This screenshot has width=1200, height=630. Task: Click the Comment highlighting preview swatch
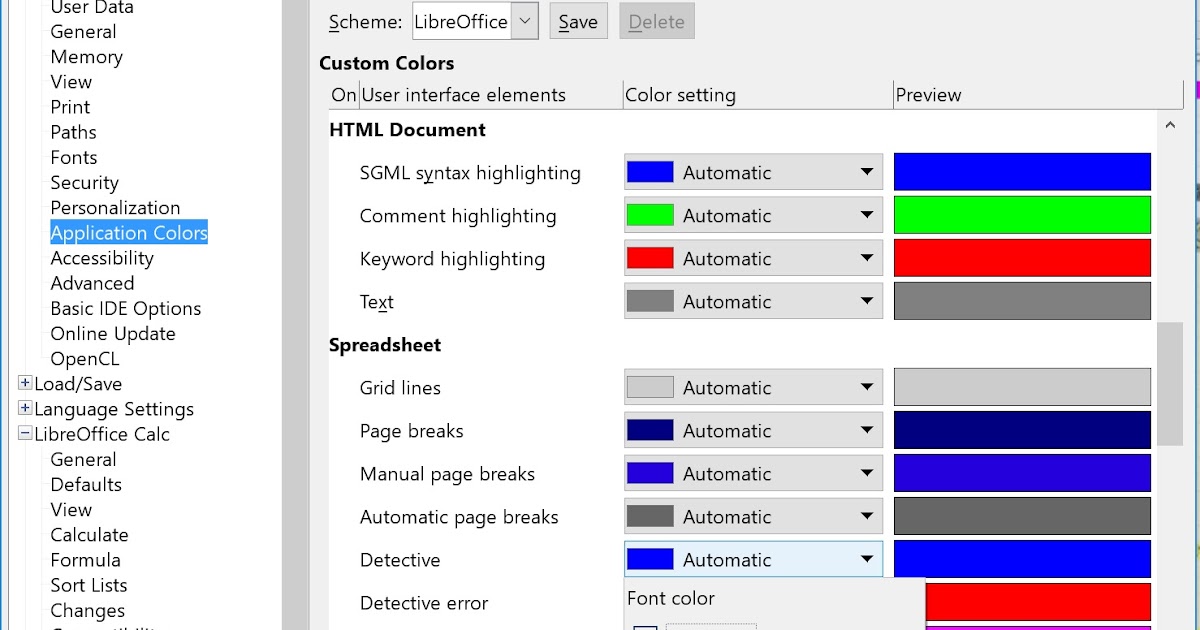tap(1022, 214)
